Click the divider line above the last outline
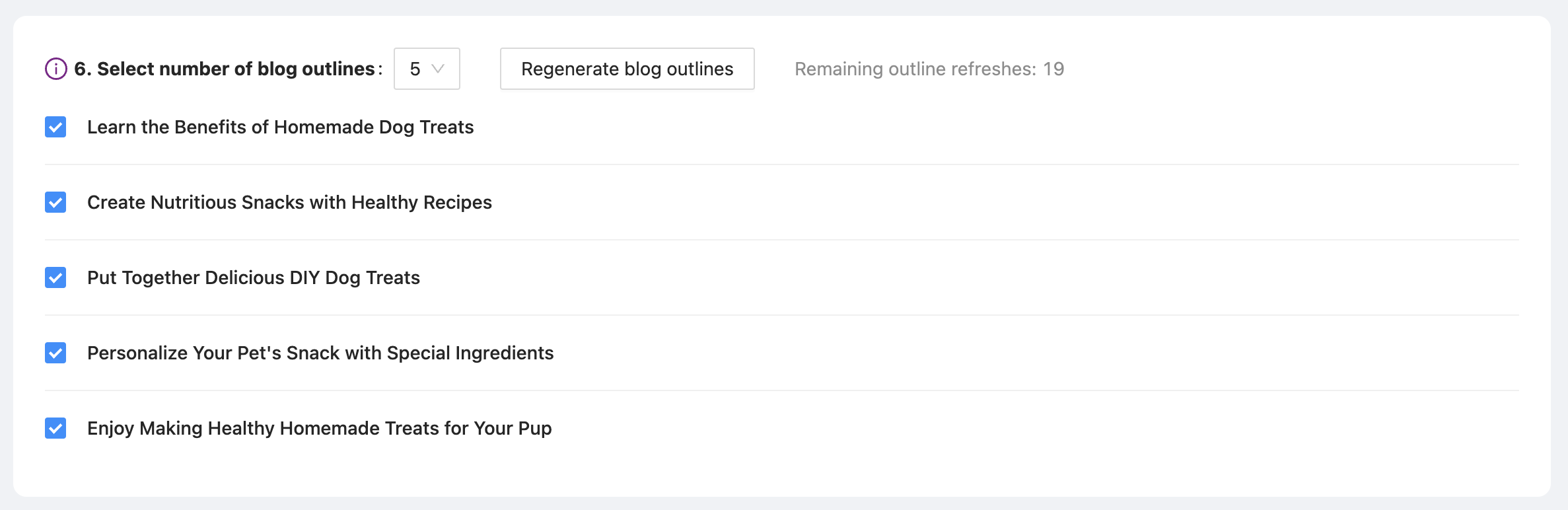 click(x=782, y=390)
